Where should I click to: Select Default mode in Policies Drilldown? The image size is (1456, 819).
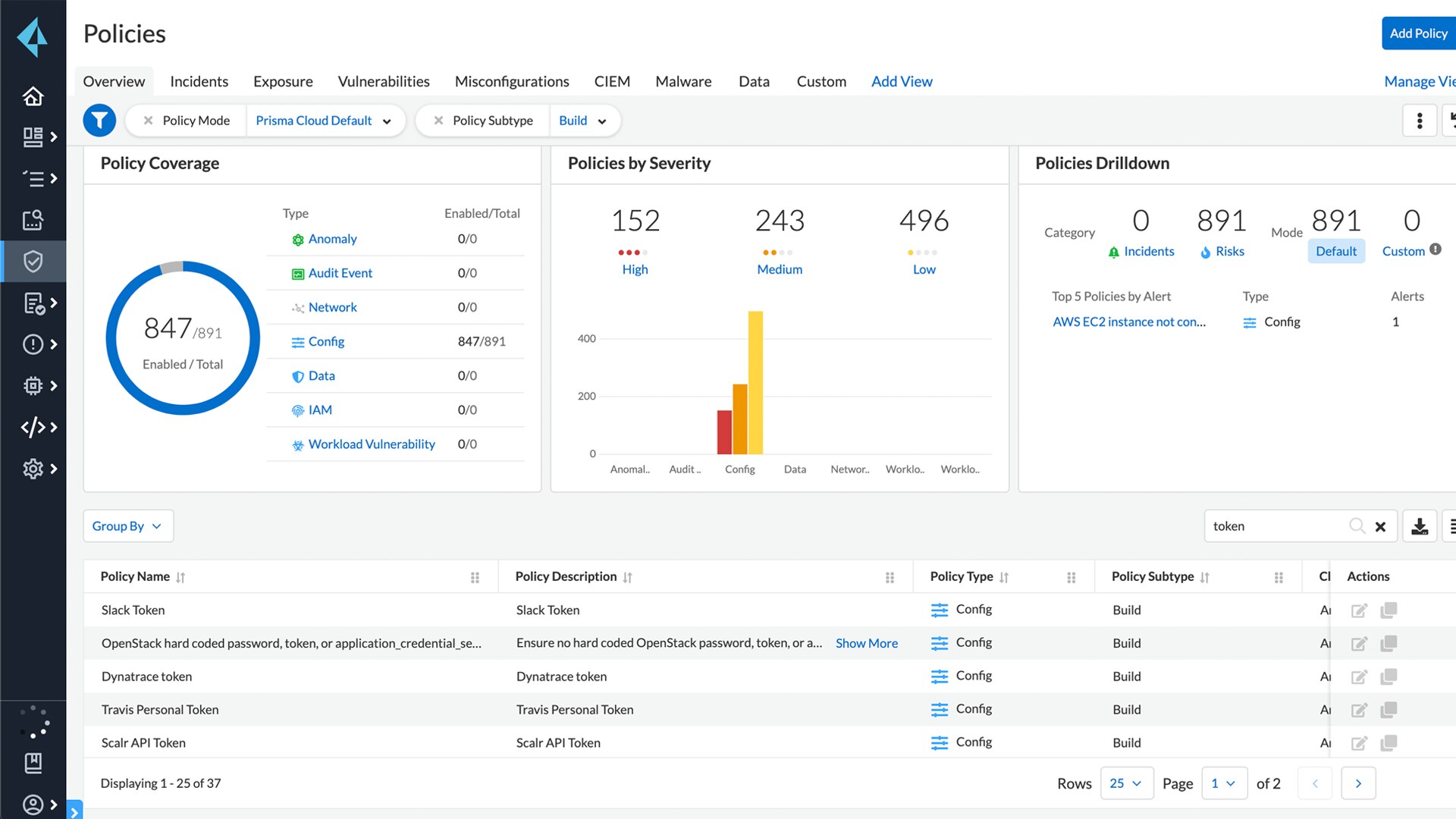coord(1336,251)
